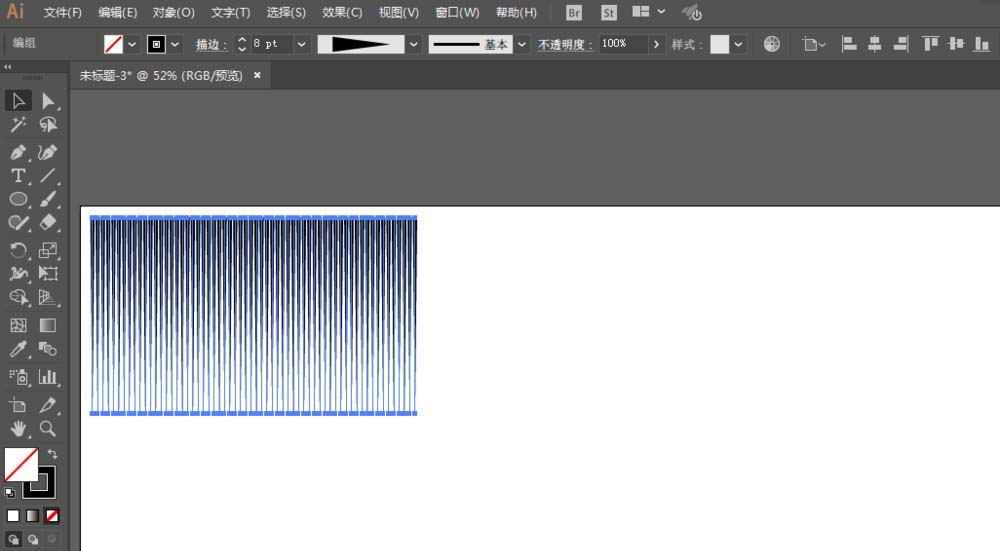Select the Type tool
Image resolution: width=1000 pixels, height=551 pixels.
pos(18,176)
